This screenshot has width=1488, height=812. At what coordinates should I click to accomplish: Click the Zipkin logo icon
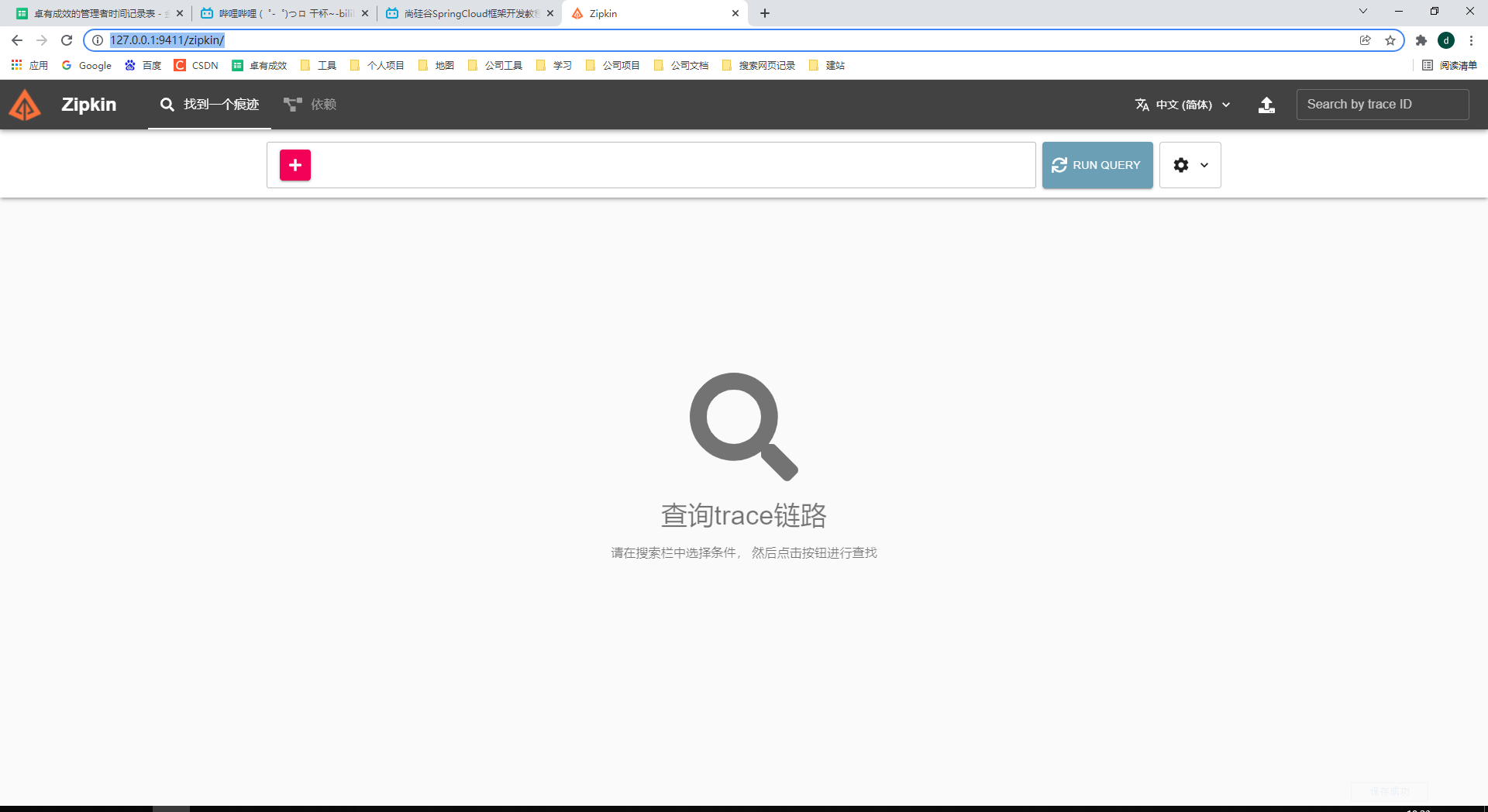pos(24,104)
